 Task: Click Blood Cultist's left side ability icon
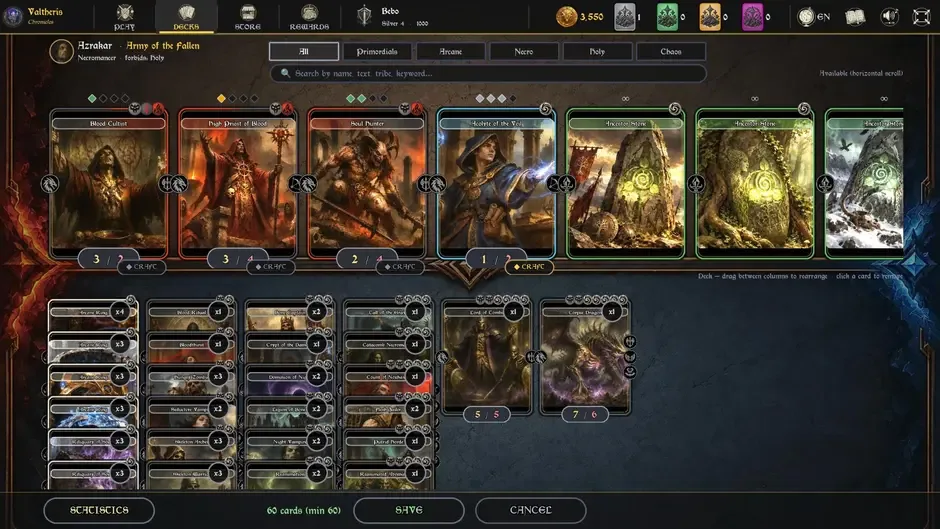50,184
